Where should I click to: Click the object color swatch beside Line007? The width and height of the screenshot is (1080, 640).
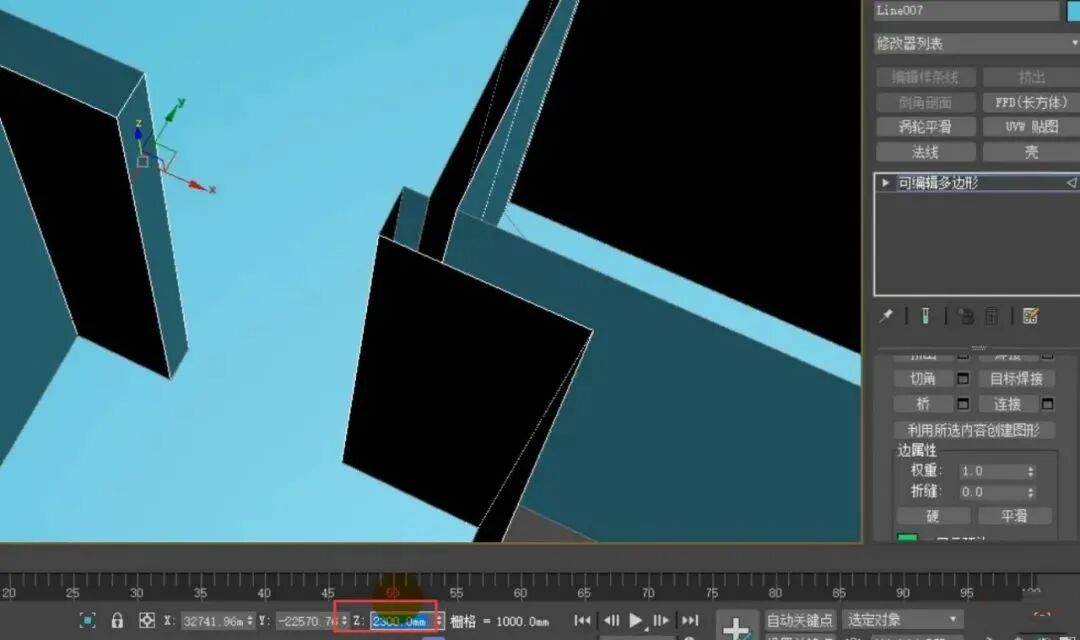(1073, 10)
